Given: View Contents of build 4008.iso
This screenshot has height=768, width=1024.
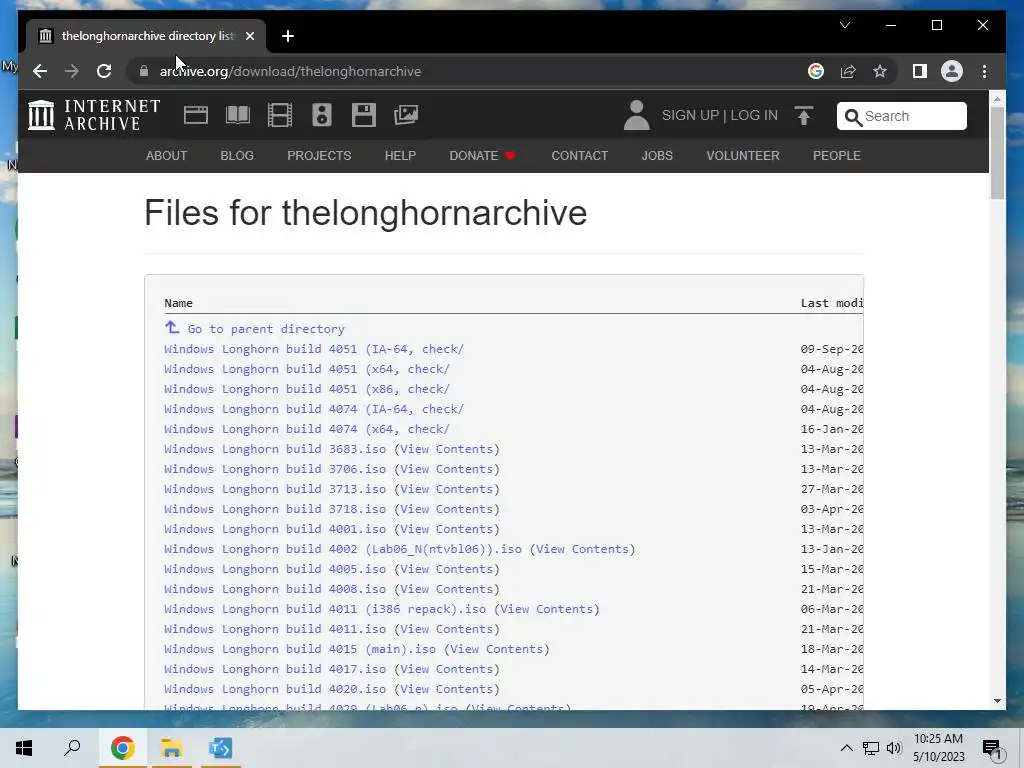Looking at the screenshot, I should [446, 589].
